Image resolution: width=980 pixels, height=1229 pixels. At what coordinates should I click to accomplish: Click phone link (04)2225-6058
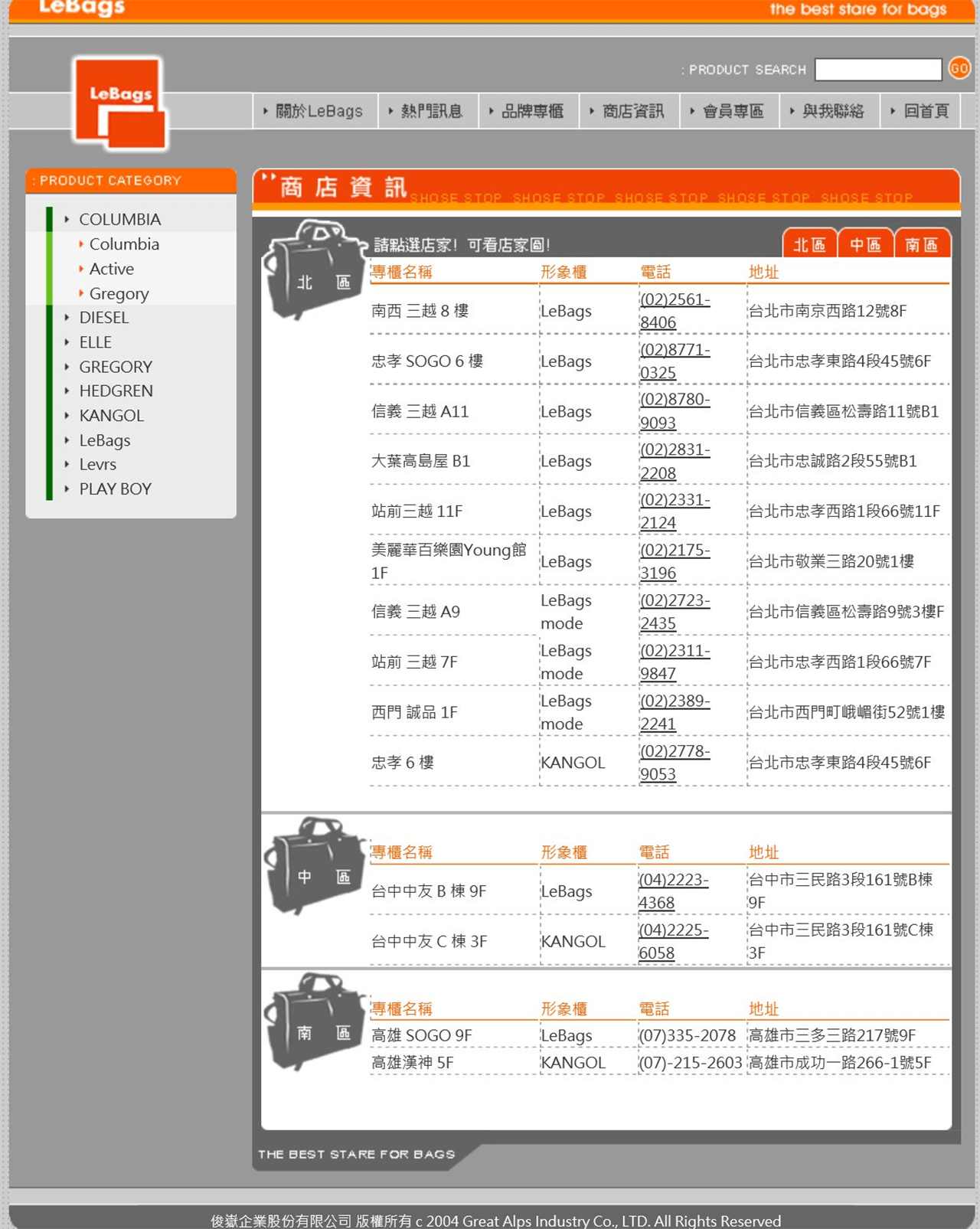click(674, 942)
